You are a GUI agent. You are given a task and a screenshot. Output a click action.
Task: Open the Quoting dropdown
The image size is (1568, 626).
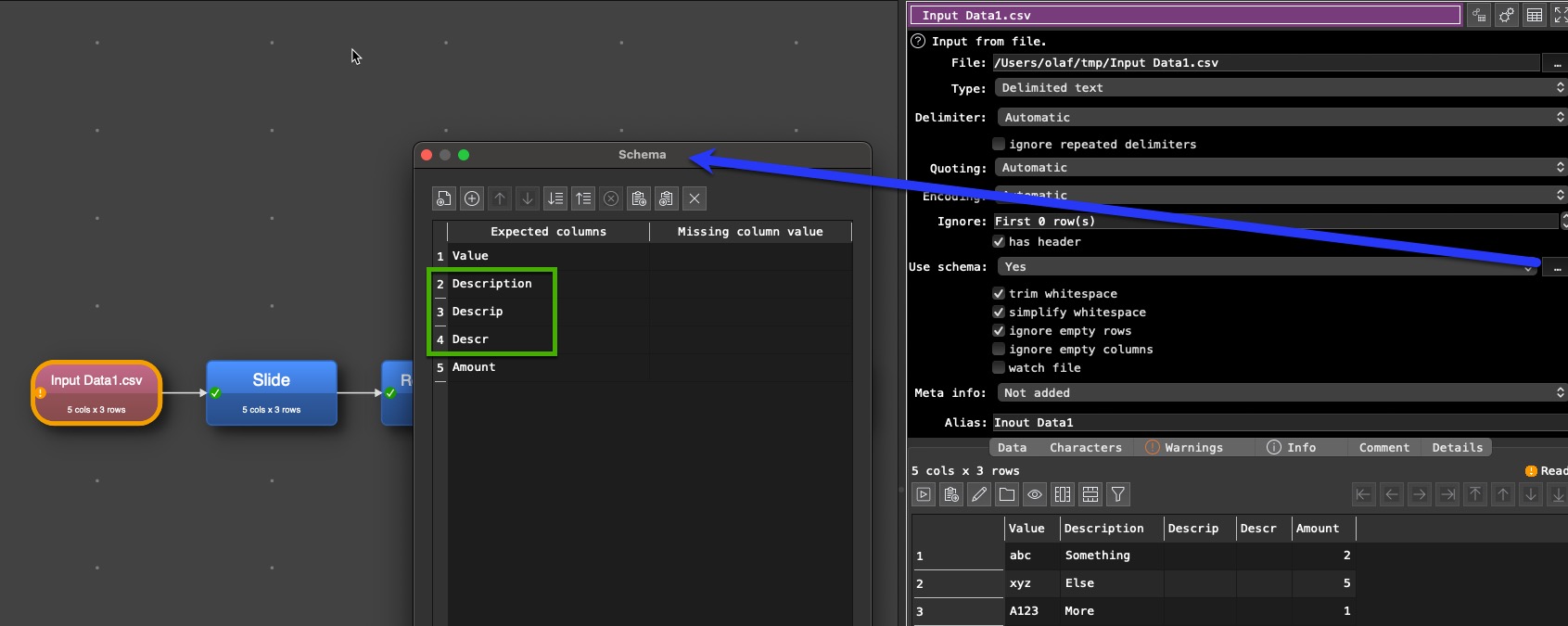[1281, 168]
